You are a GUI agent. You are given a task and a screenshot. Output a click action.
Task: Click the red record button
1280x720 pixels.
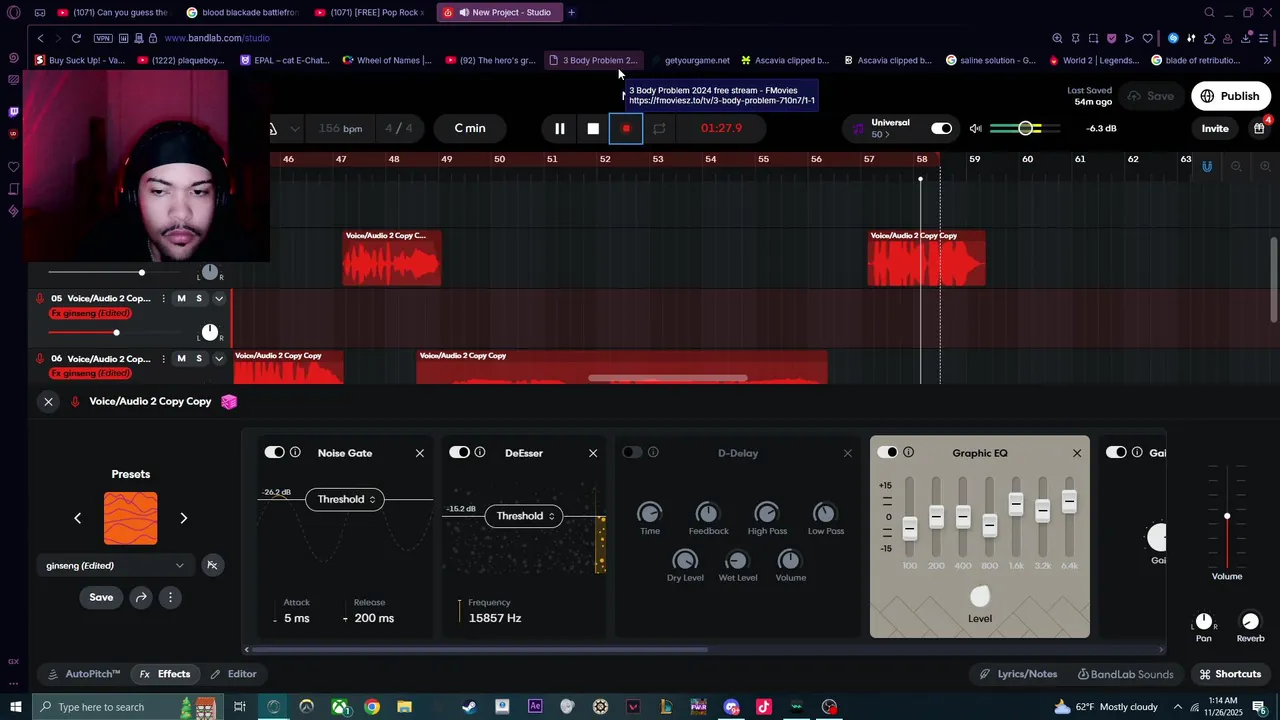click(x=626, y=128)
